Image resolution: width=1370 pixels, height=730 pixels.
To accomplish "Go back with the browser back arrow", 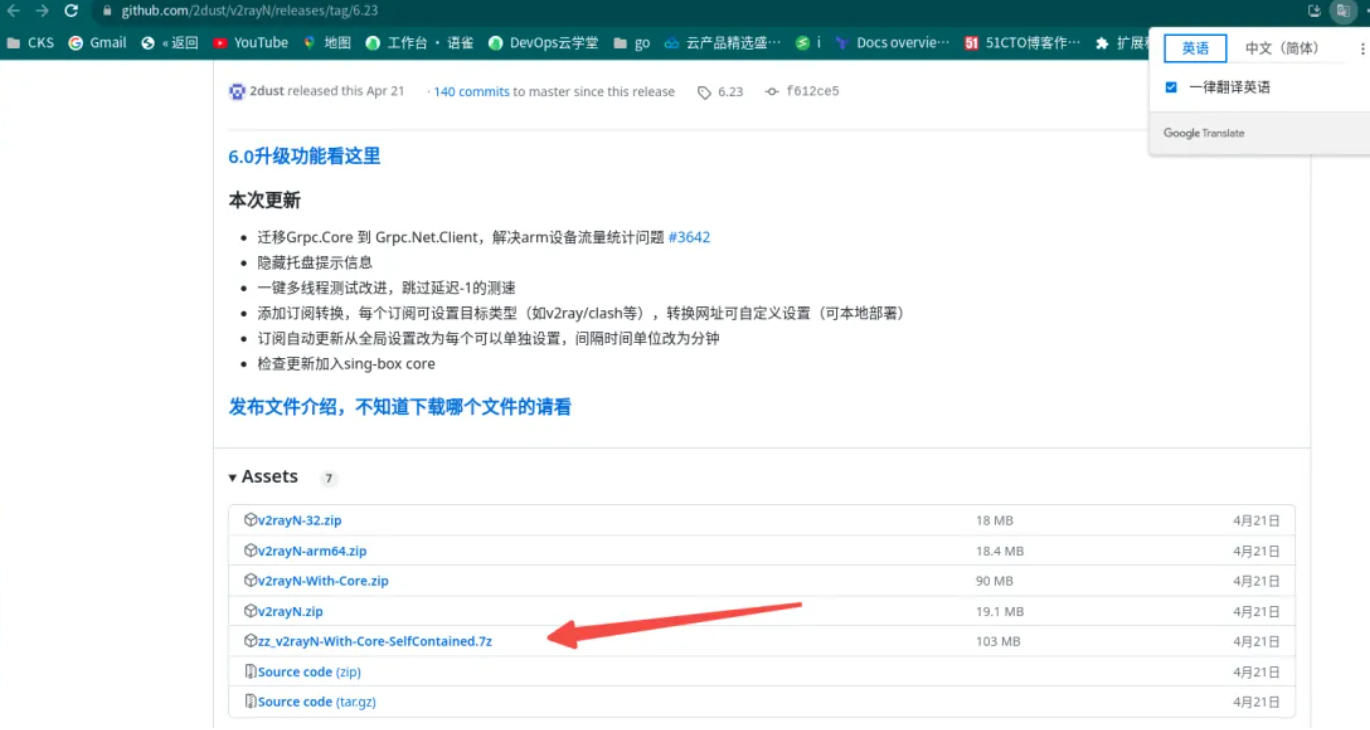I will (13, 11).
